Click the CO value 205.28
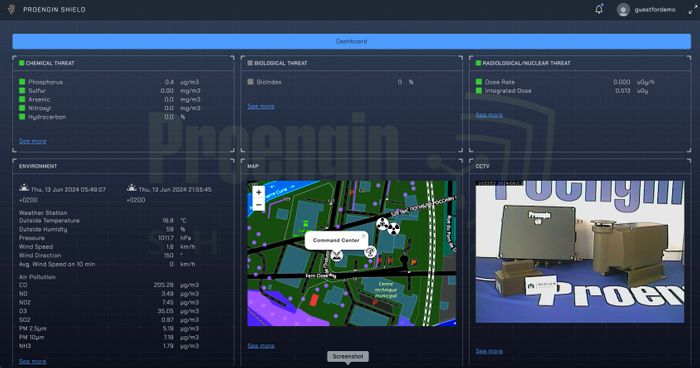 (x=164, y=285)
